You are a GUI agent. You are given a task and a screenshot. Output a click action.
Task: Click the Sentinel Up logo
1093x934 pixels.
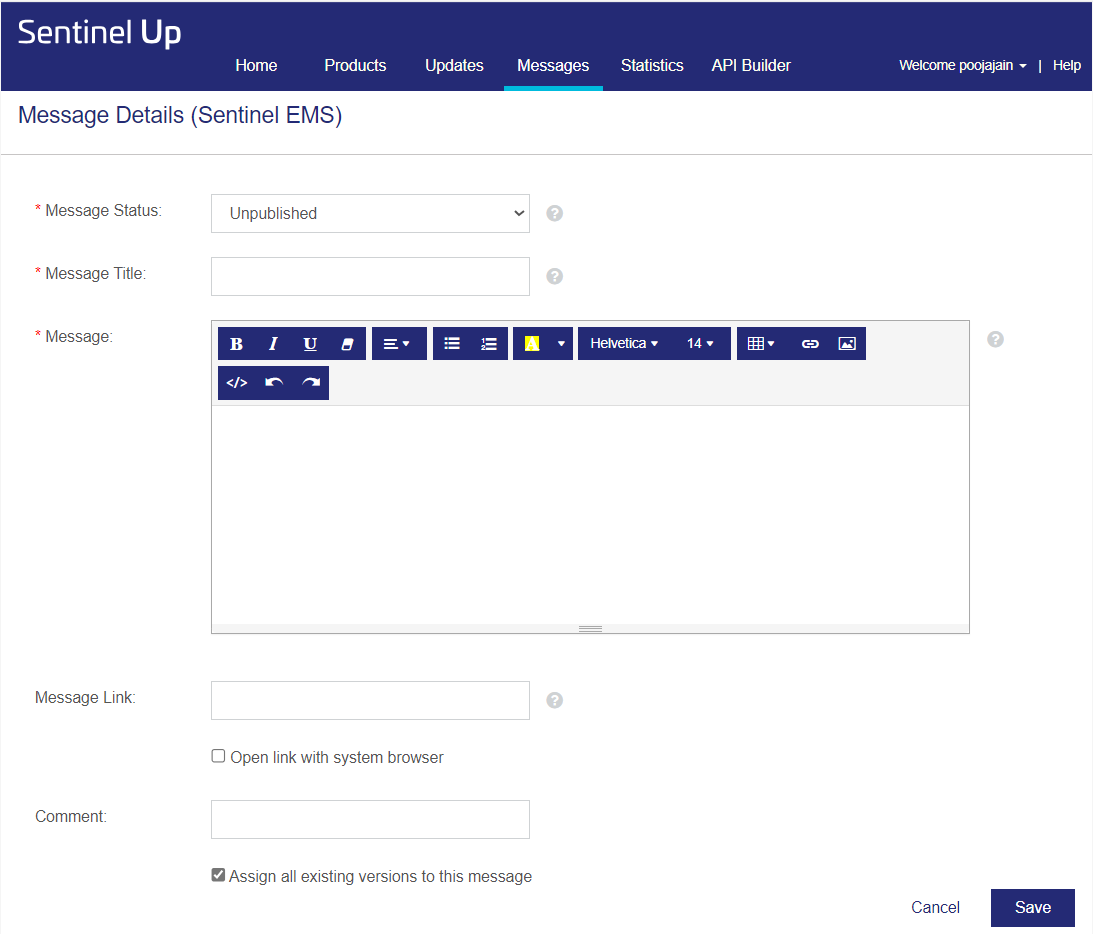point(100,33)
